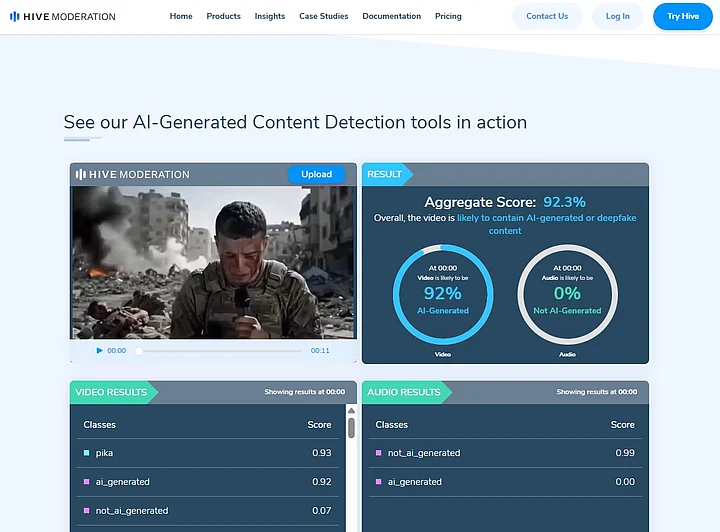Click the Contact Us button
The image size is (720, 532).
pyautogui.click(x=547, y=17)
